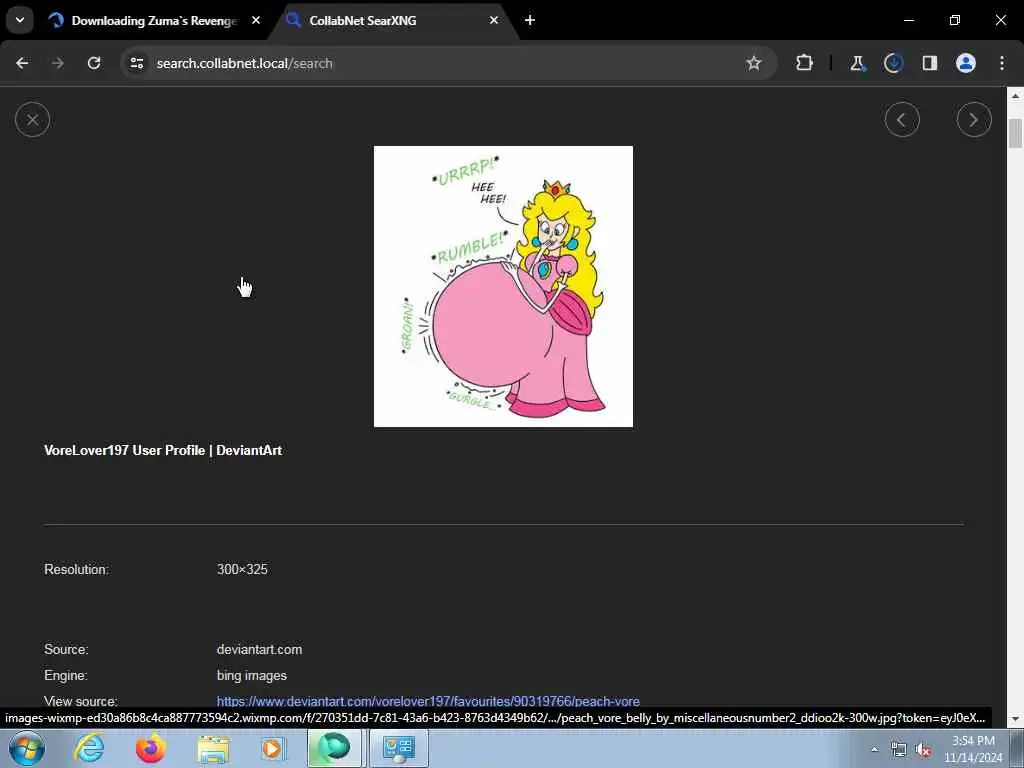Restore down the browser window
Image resolution: width=1024 pixels, height=768 pixels.
pyautogui.click(x=955, y=20)
